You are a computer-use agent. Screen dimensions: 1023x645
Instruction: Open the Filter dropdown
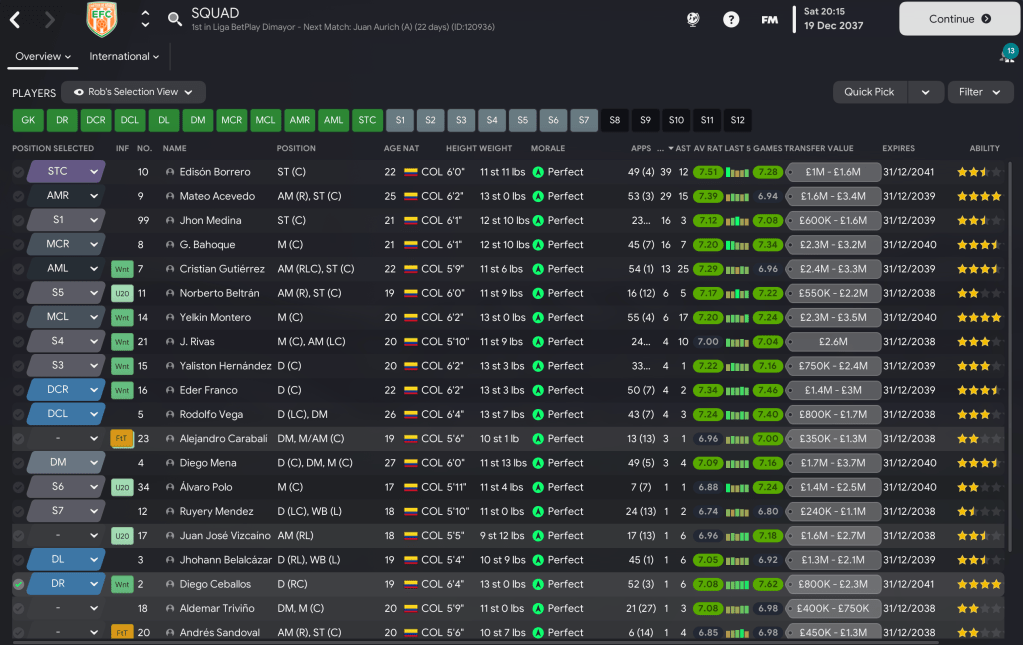(979, 92)
